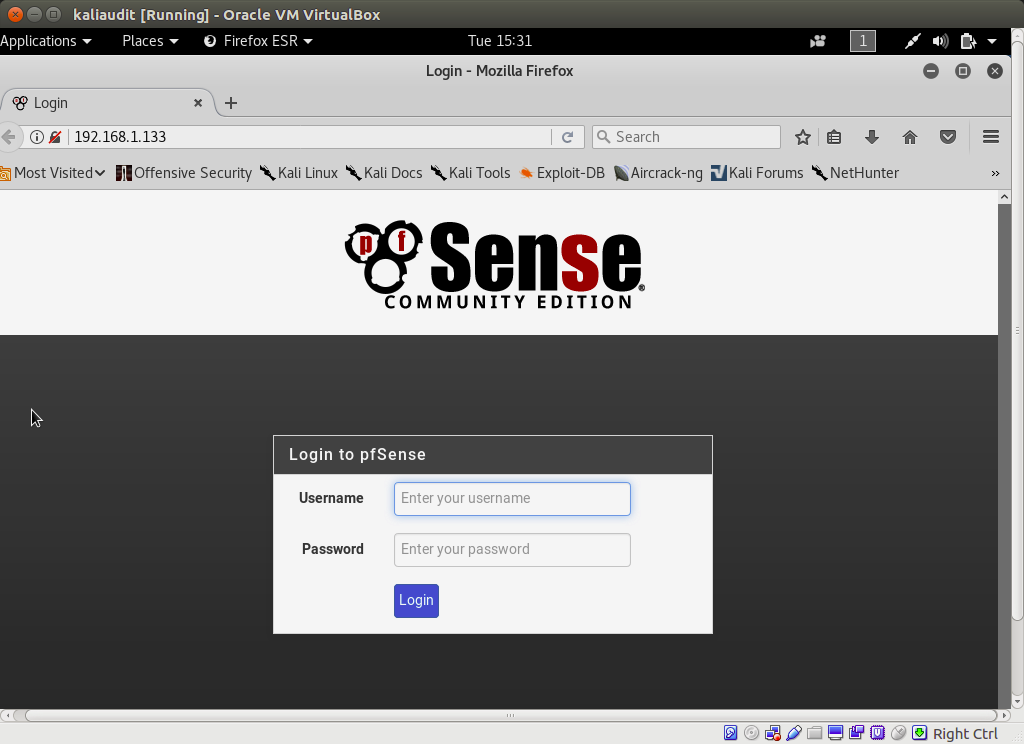The width and height of the screenshot is (1024, 744).
Task: Click VirtualBox display status icon
Action: point(835,733)
